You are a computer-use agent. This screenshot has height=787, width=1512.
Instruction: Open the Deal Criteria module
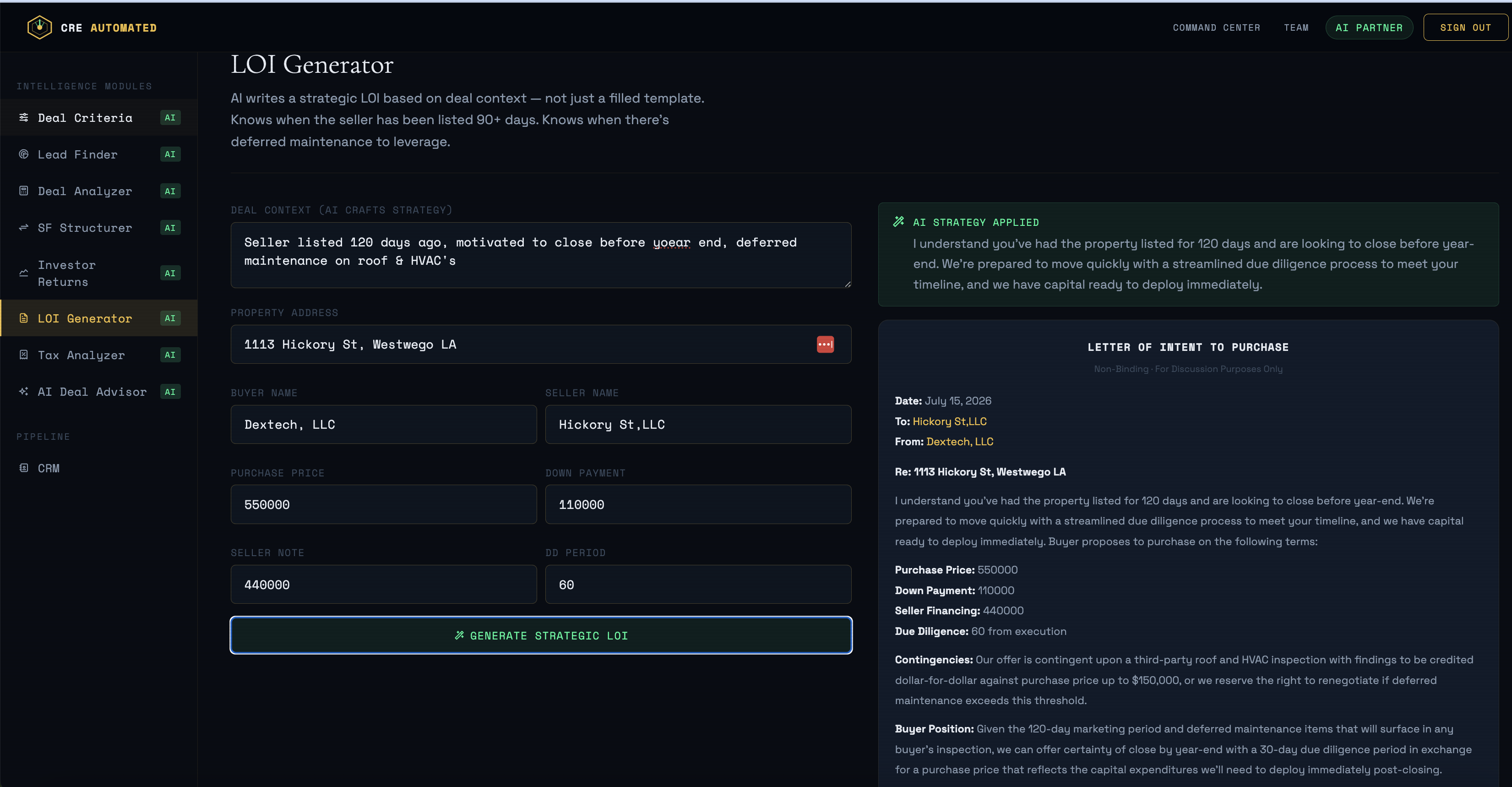98,117
